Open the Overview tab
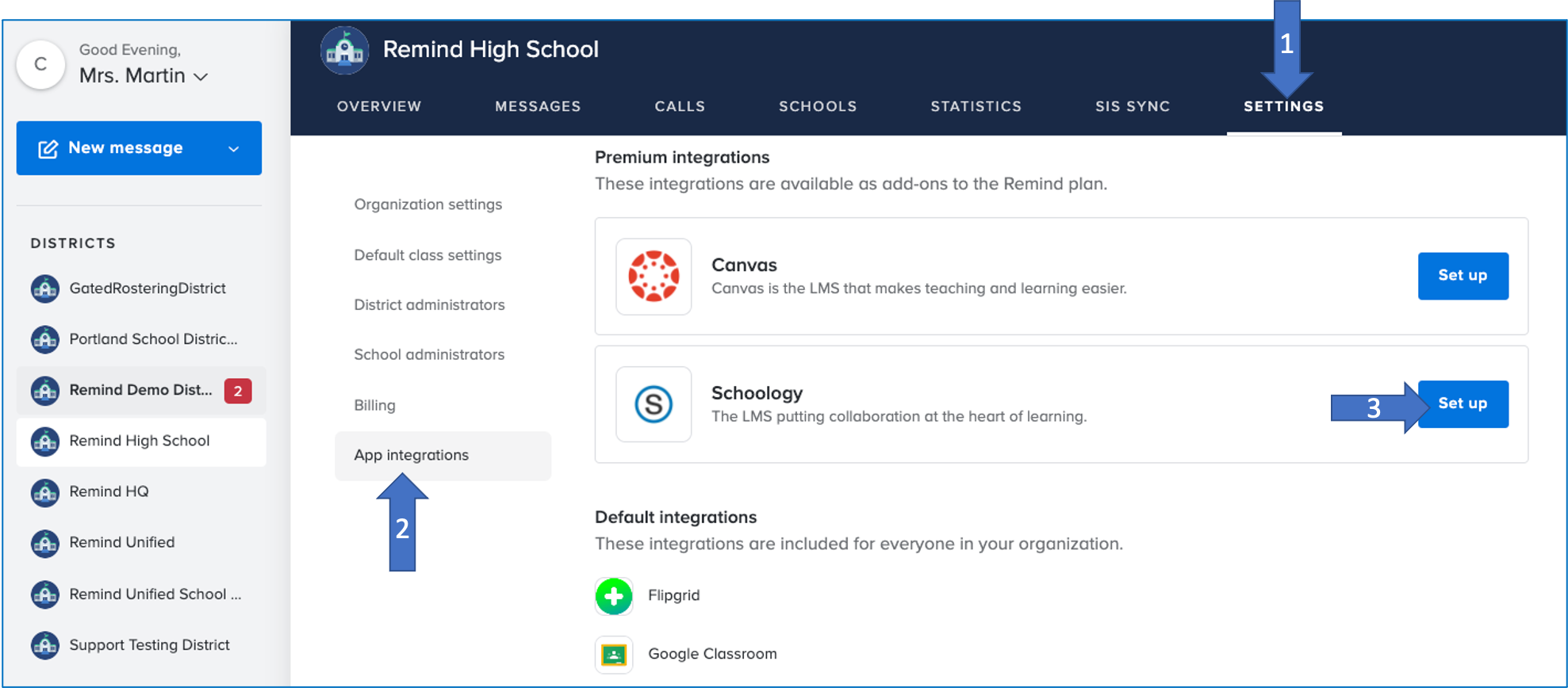The height and width of the screenshot is (688, 1568). pyautogui.click(x=379, y=106)
